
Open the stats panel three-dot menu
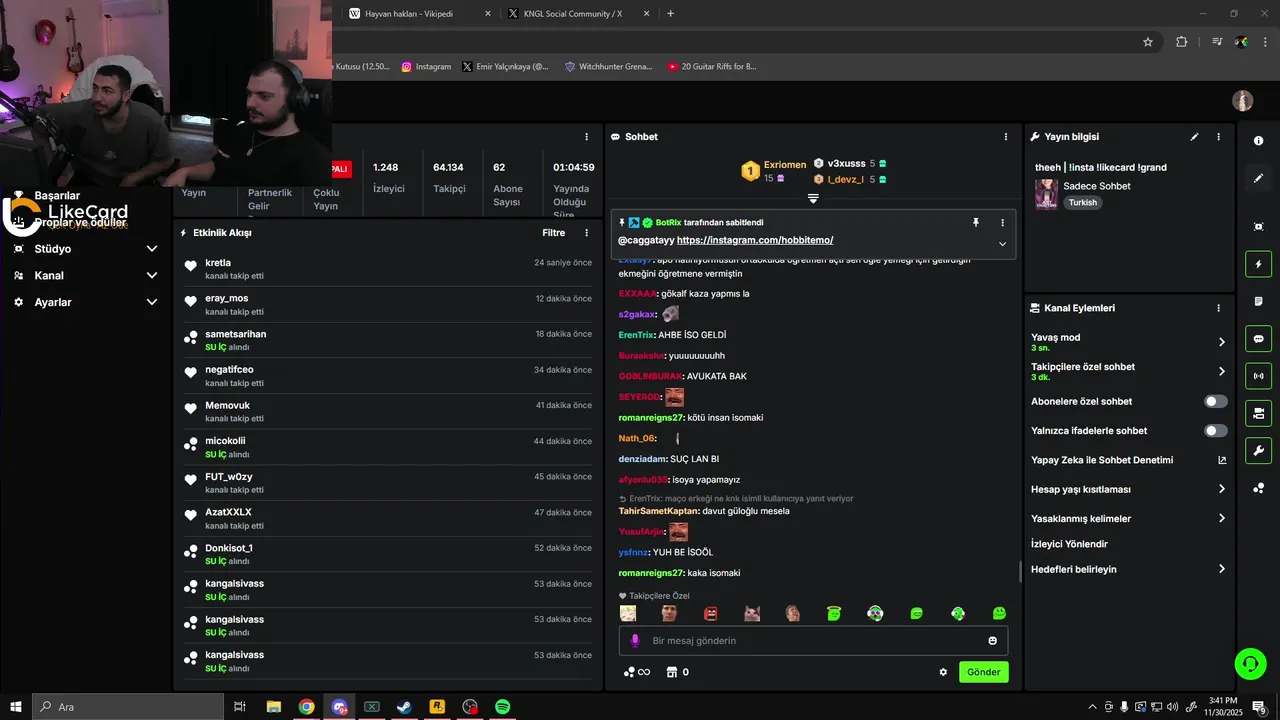point(587,137)
